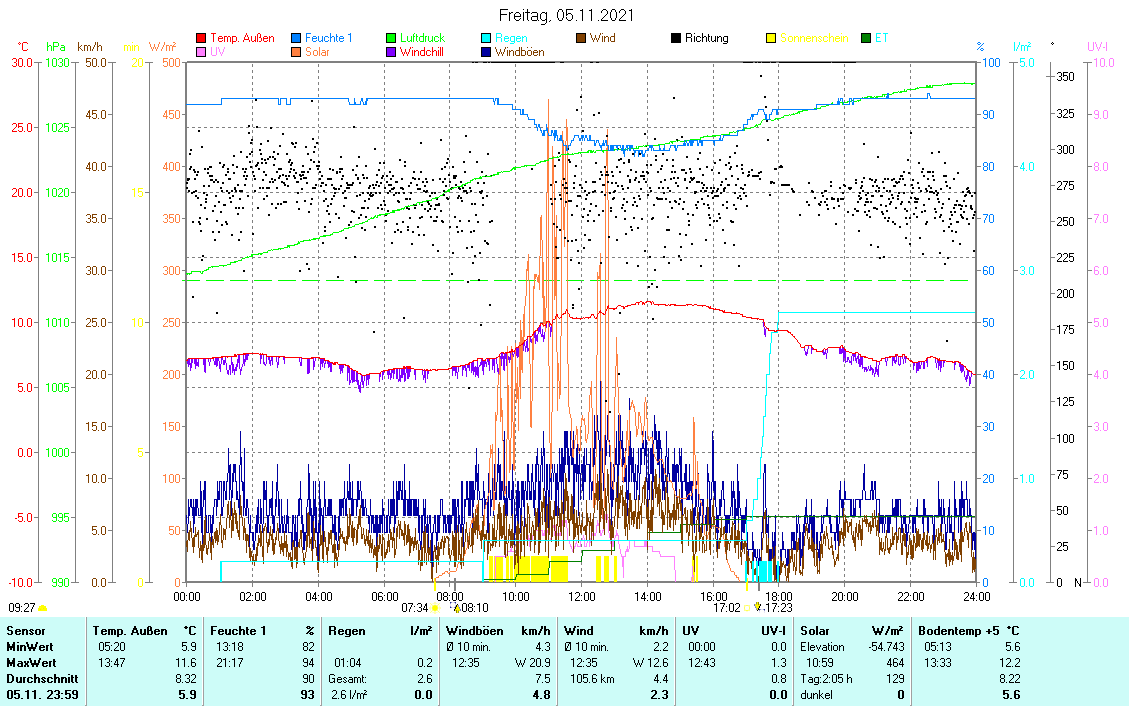
Task: Click the black Richtung legend square
Action: [x=676, y=38]
